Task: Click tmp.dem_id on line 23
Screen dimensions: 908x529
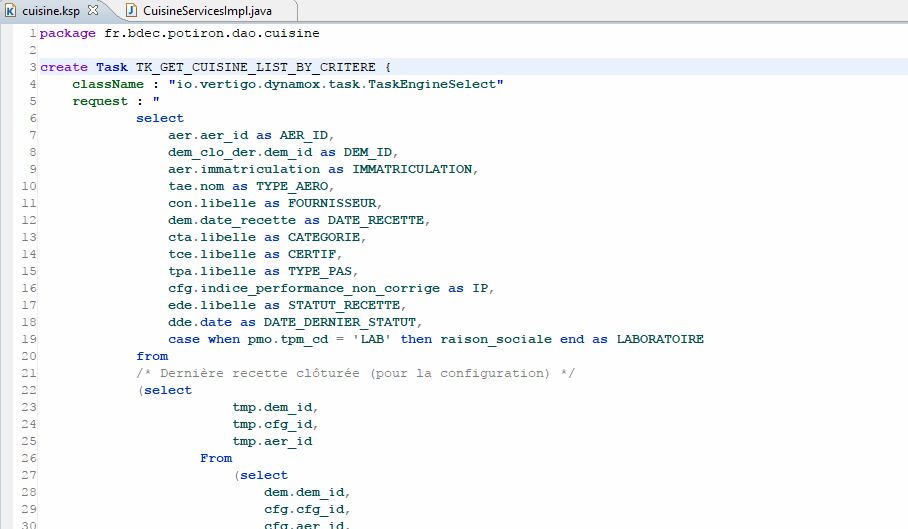Action: point(273,407)
